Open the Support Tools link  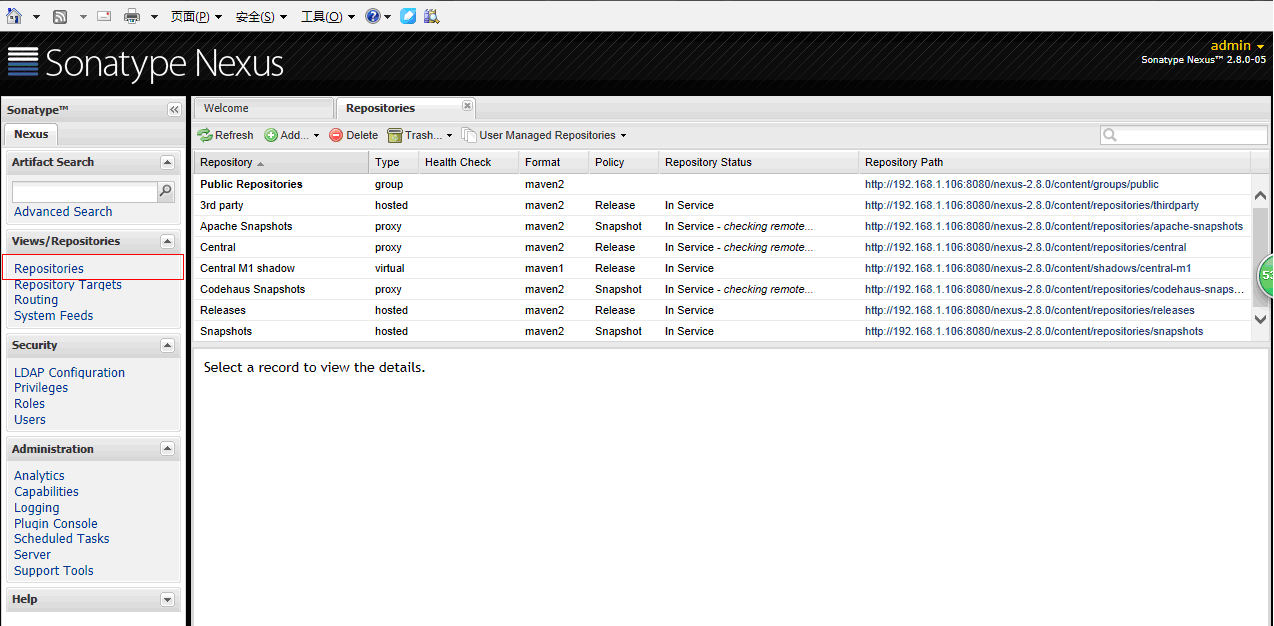pos(54,571)
